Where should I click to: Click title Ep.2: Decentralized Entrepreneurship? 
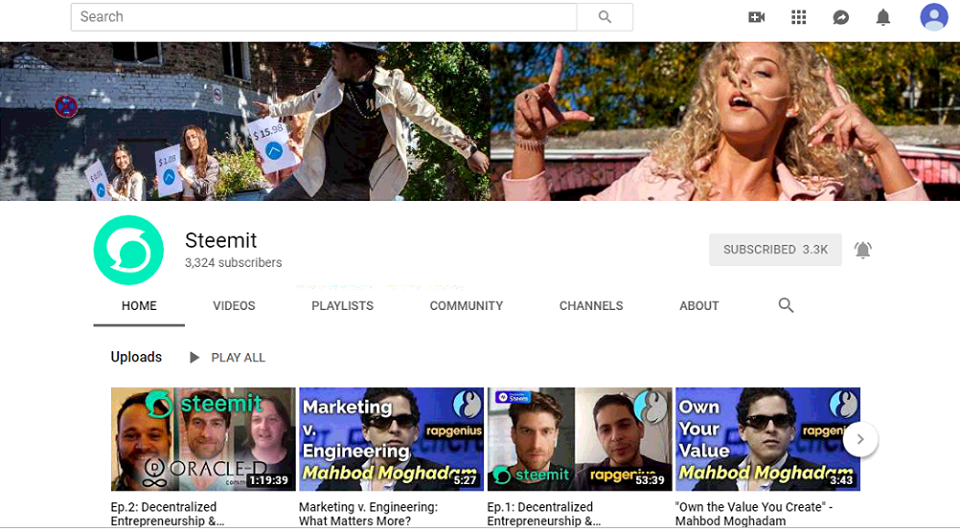click(x=167, y=513)
